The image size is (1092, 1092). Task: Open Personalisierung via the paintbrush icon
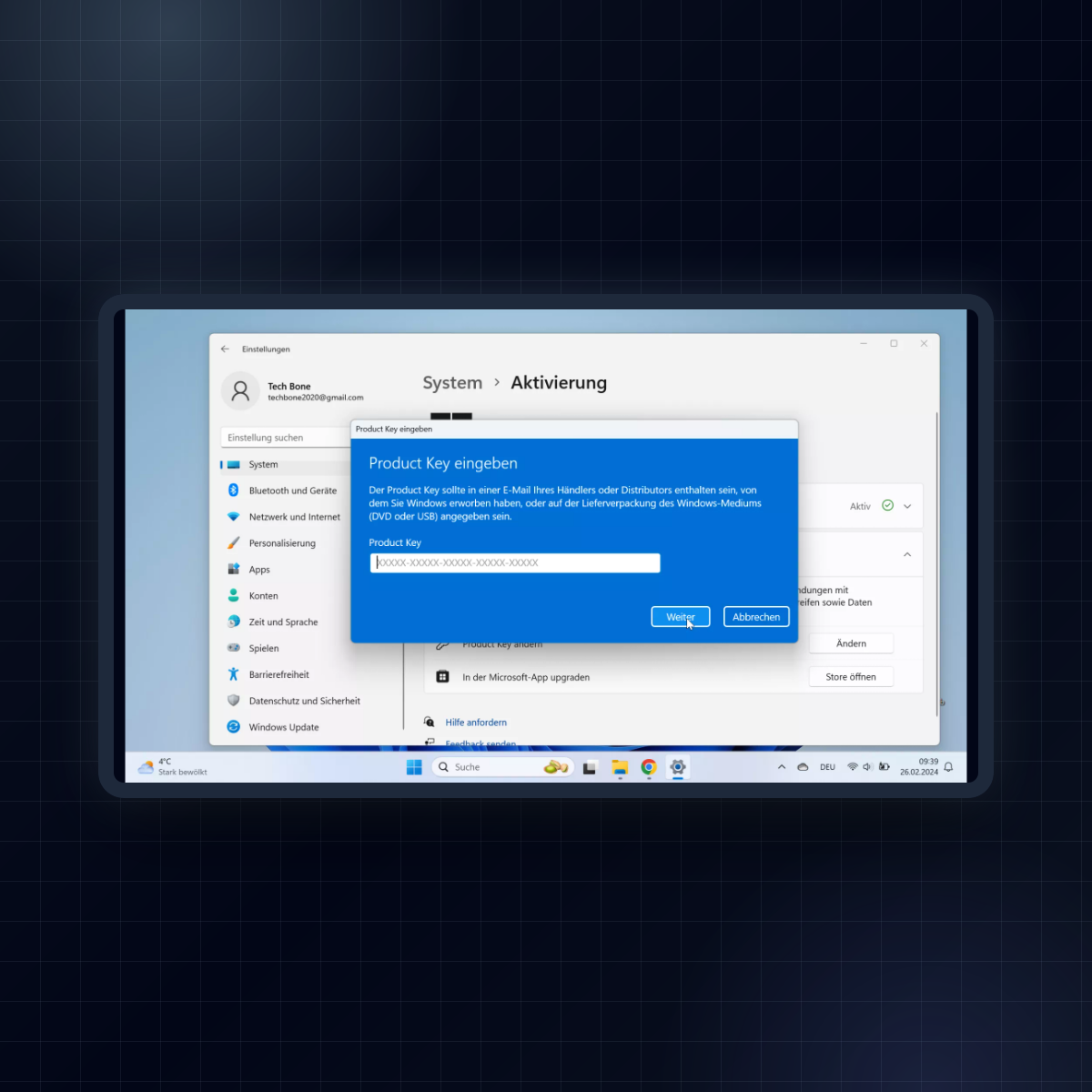234,543
